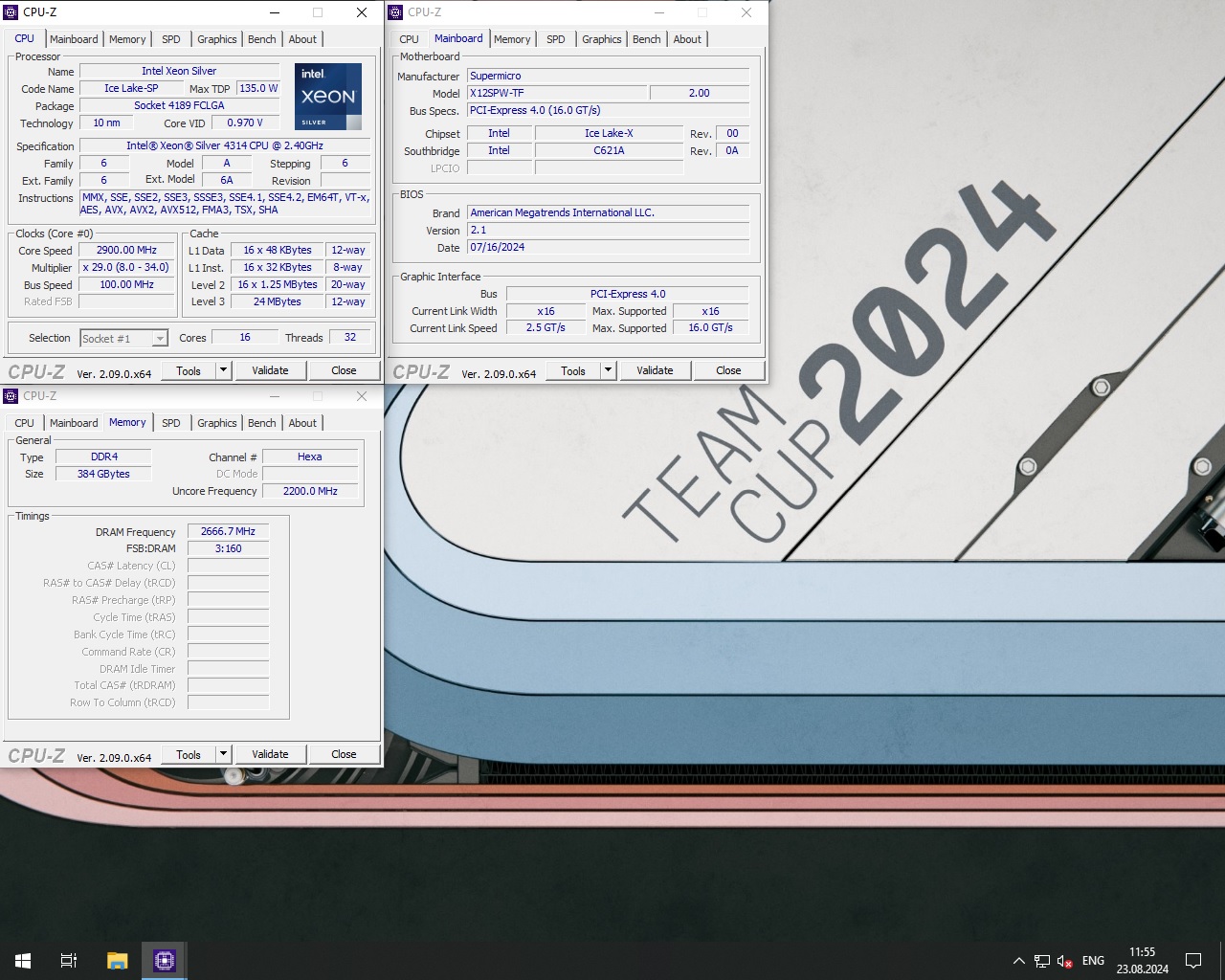
Task: Click Tools button in Memory window
Action: coord(189,754)
